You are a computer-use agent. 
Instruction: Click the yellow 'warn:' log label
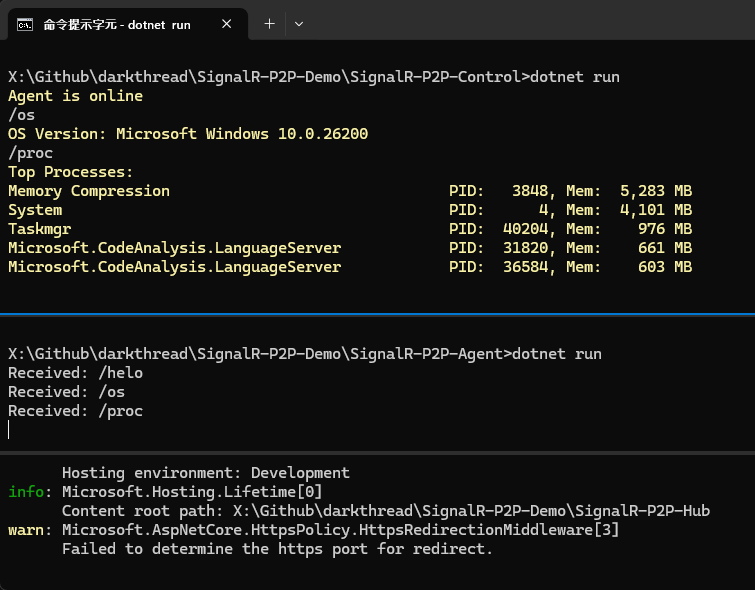(x=28, y=529)
